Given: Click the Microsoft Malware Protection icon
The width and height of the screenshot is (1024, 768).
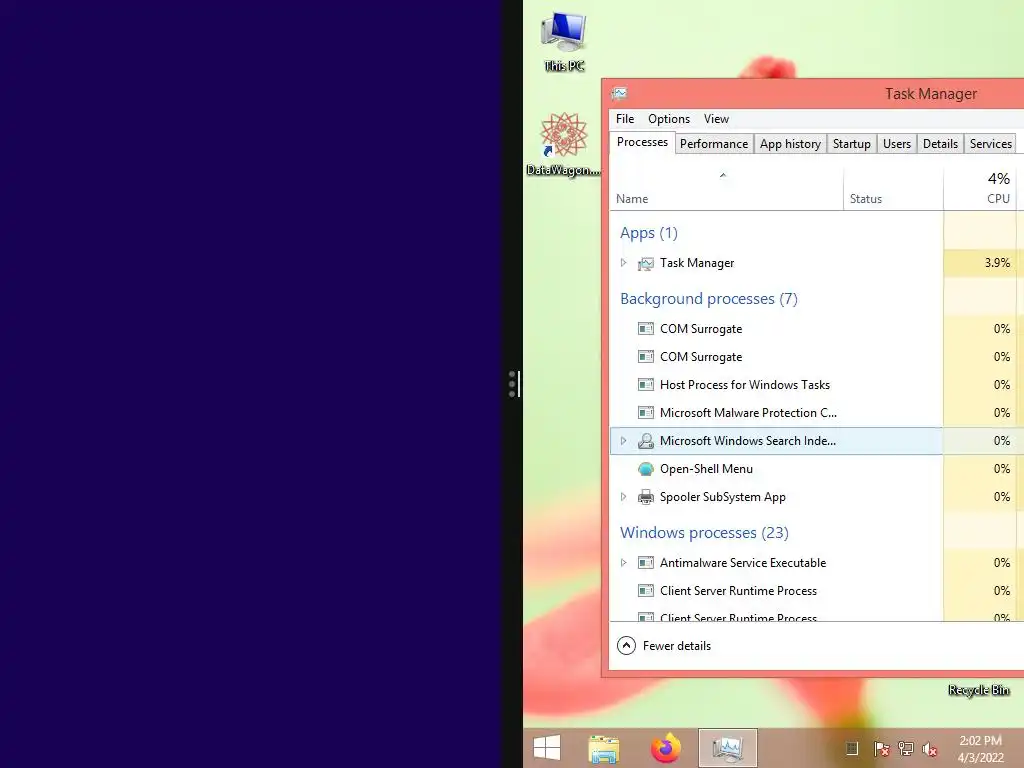Looking at the screenshot, I should click(x=645, y=413).
